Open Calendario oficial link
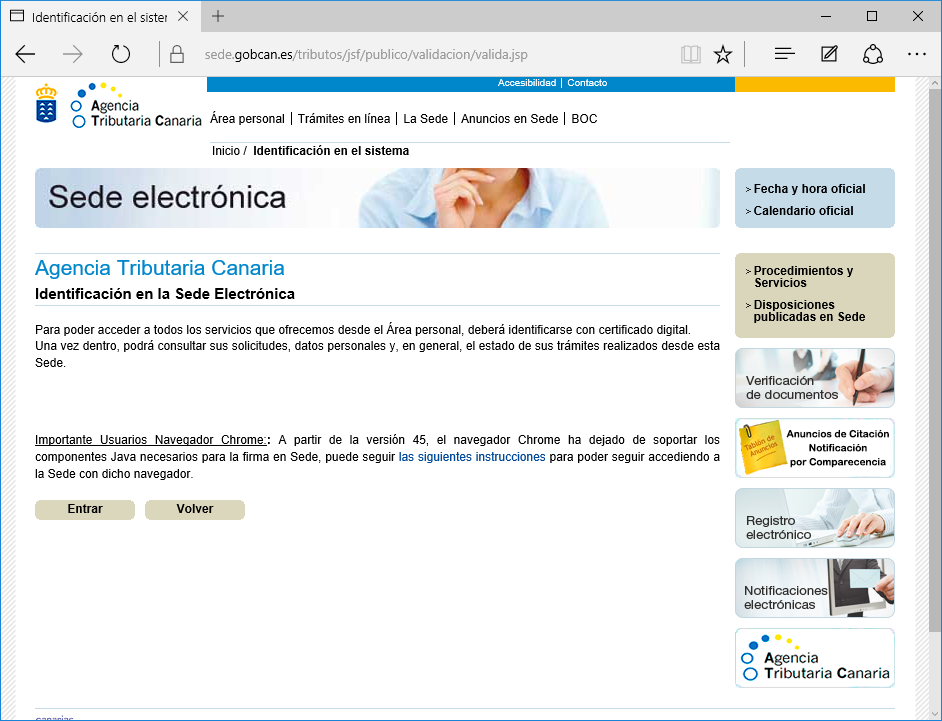942x721 pixels. point(803,211)
